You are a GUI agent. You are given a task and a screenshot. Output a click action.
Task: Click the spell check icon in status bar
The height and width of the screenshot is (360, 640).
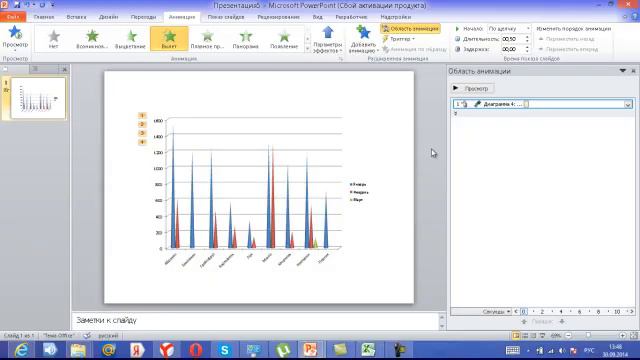(x=87, y=336)
